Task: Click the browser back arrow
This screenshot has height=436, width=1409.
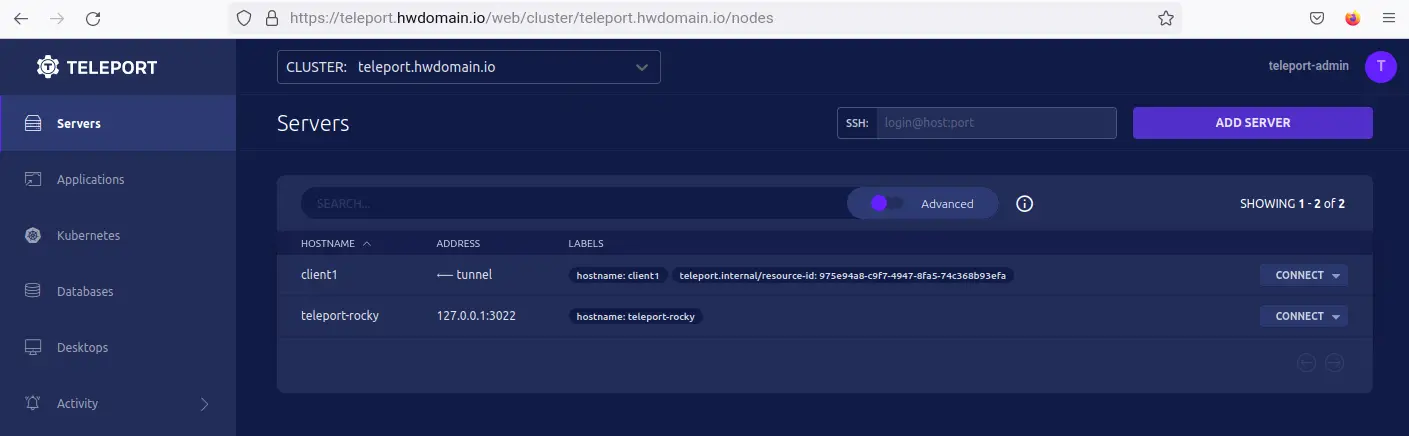Action: 22,18
